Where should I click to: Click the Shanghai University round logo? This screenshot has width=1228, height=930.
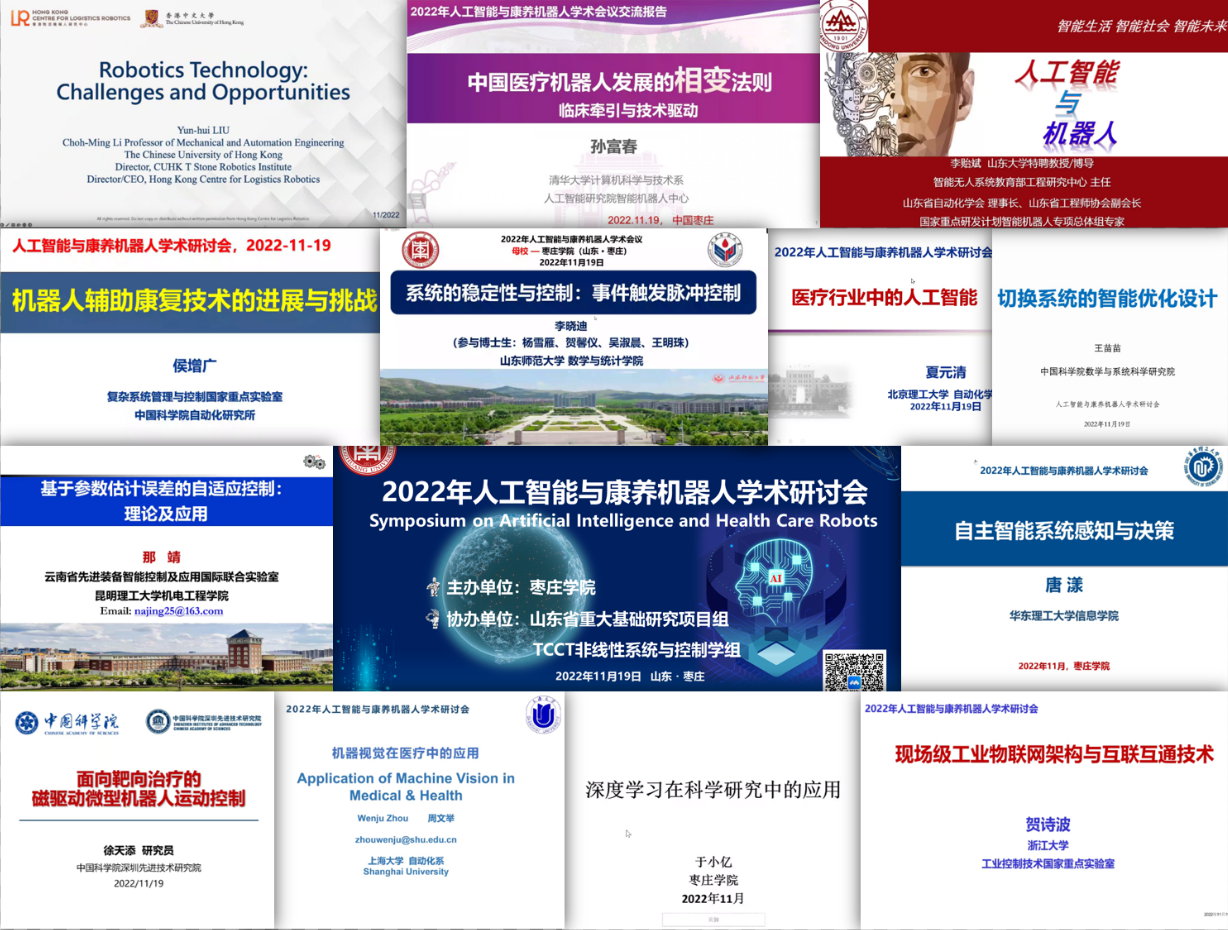(543, 716)
